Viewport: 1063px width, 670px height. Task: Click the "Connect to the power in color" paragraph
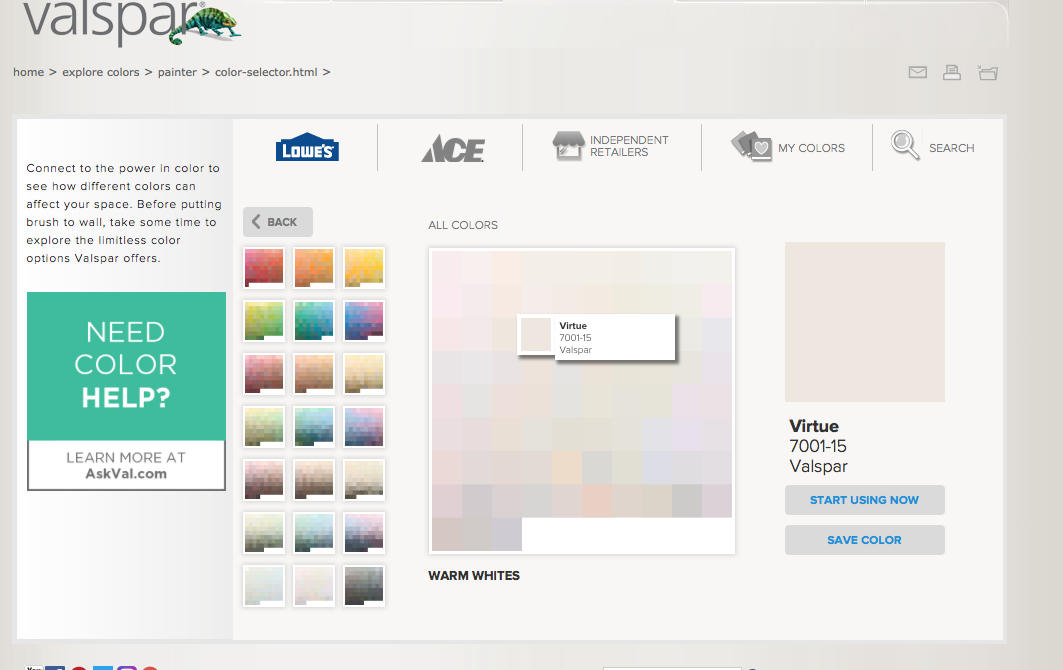coord(124,213)
